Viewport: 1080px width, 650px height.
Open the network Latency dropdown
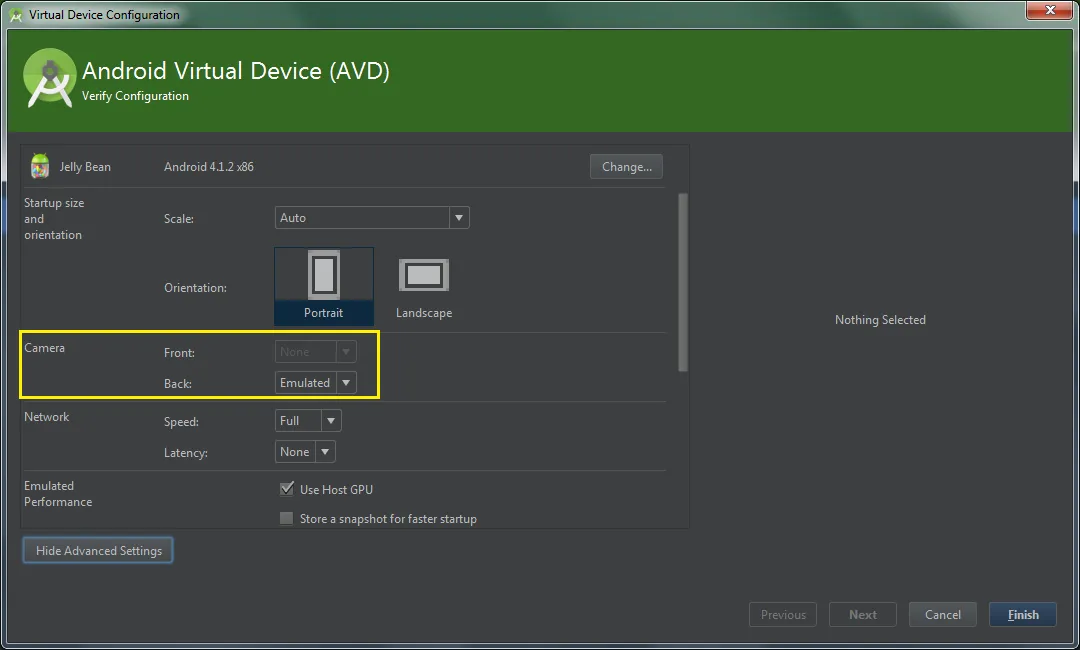click(x=305, y=452)
